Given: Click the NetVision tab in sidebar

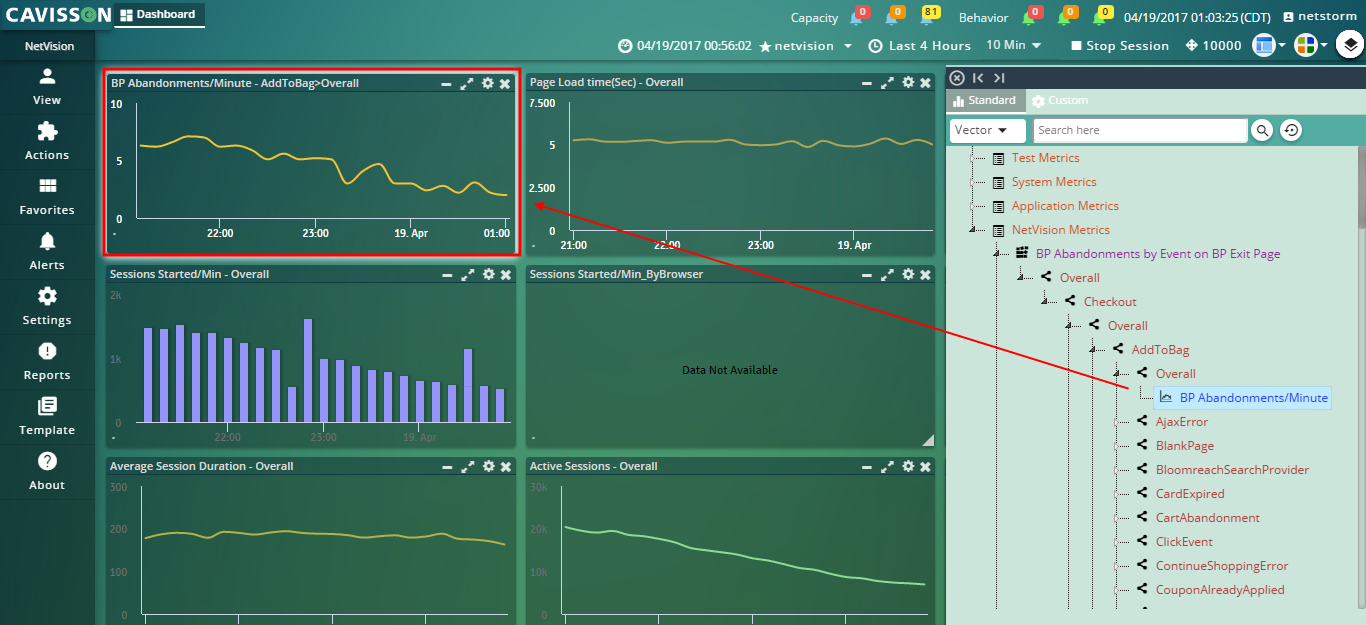Looking at the screenshot, I should coord(48,46).
